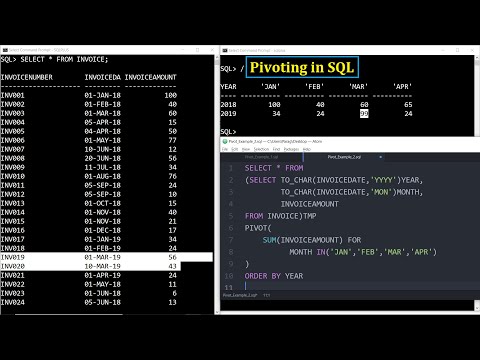Open the Edit menu in Atom
The height and width of the screenshot is (360, 480).
[235, 149]
